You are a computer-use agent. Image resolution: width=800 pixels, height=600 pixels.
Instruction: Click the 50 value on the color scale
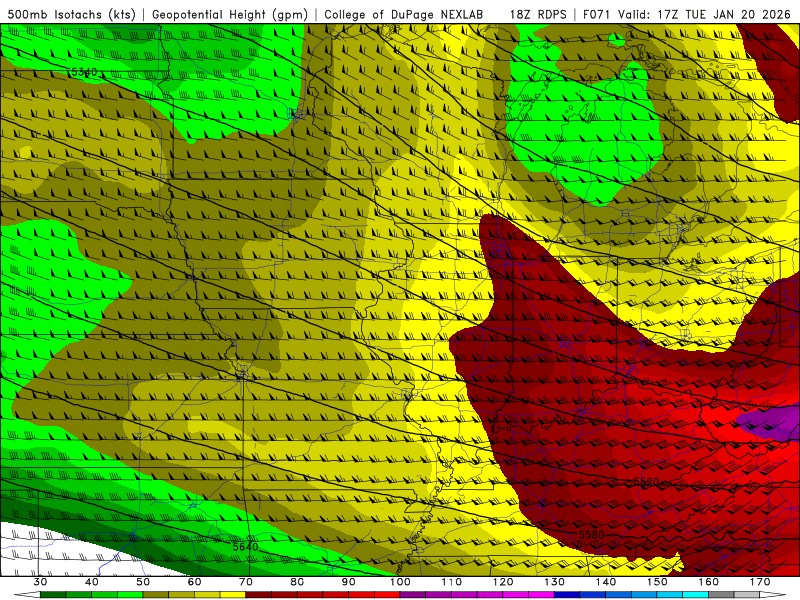[x=143, y=582]
